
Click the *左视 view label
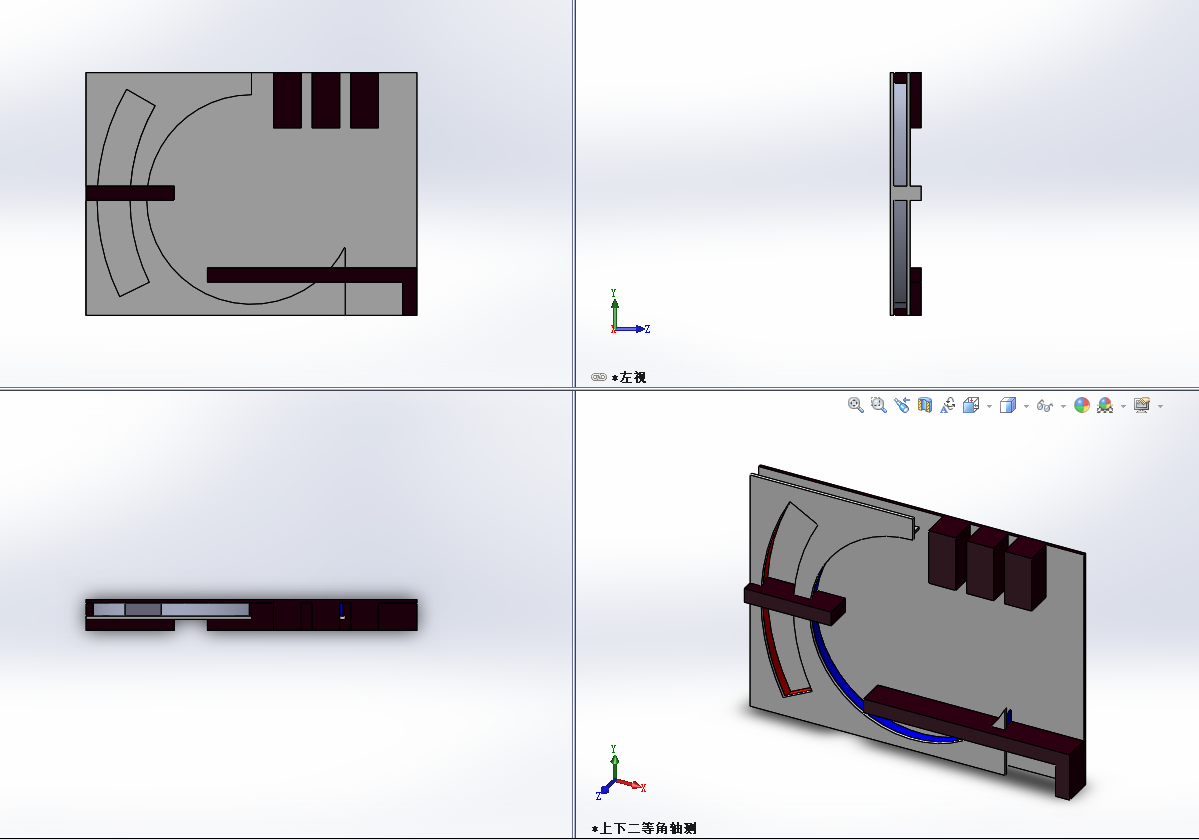tap(629, 377)
